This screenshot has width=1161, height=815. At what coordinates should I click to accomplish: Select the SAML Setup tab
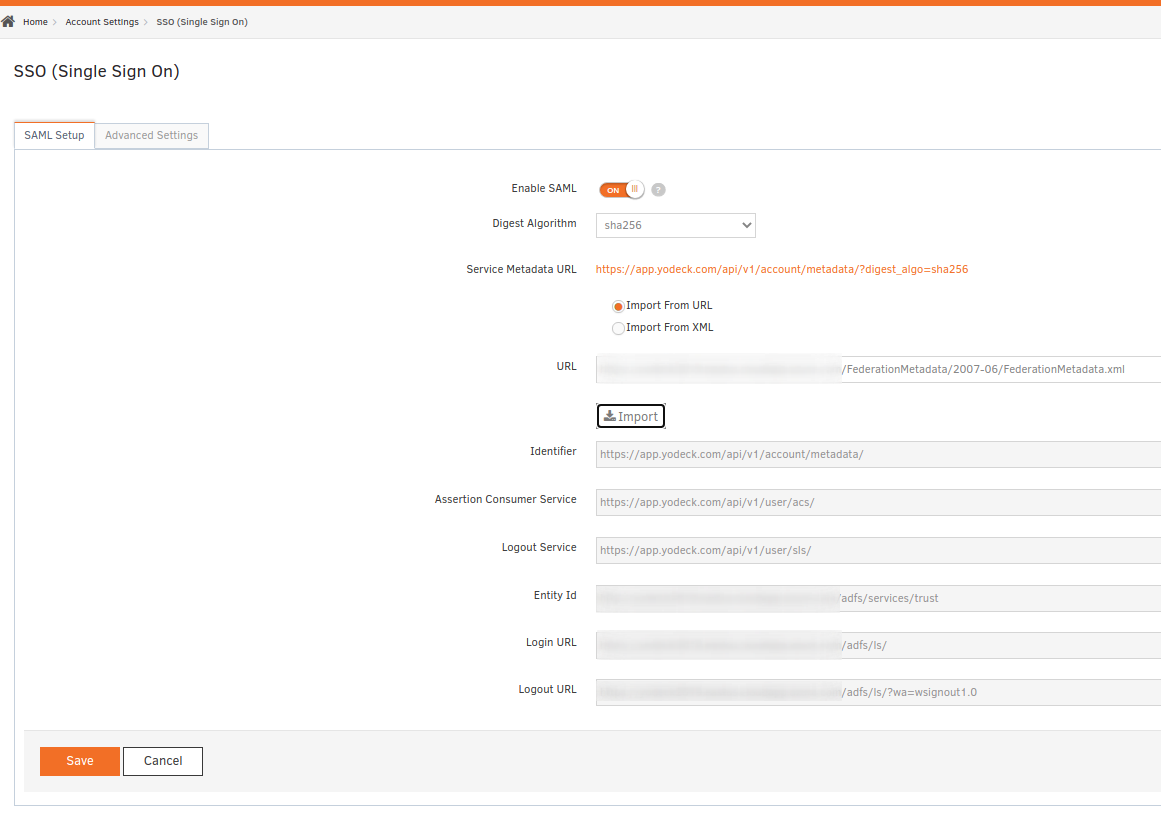point(54,136)
